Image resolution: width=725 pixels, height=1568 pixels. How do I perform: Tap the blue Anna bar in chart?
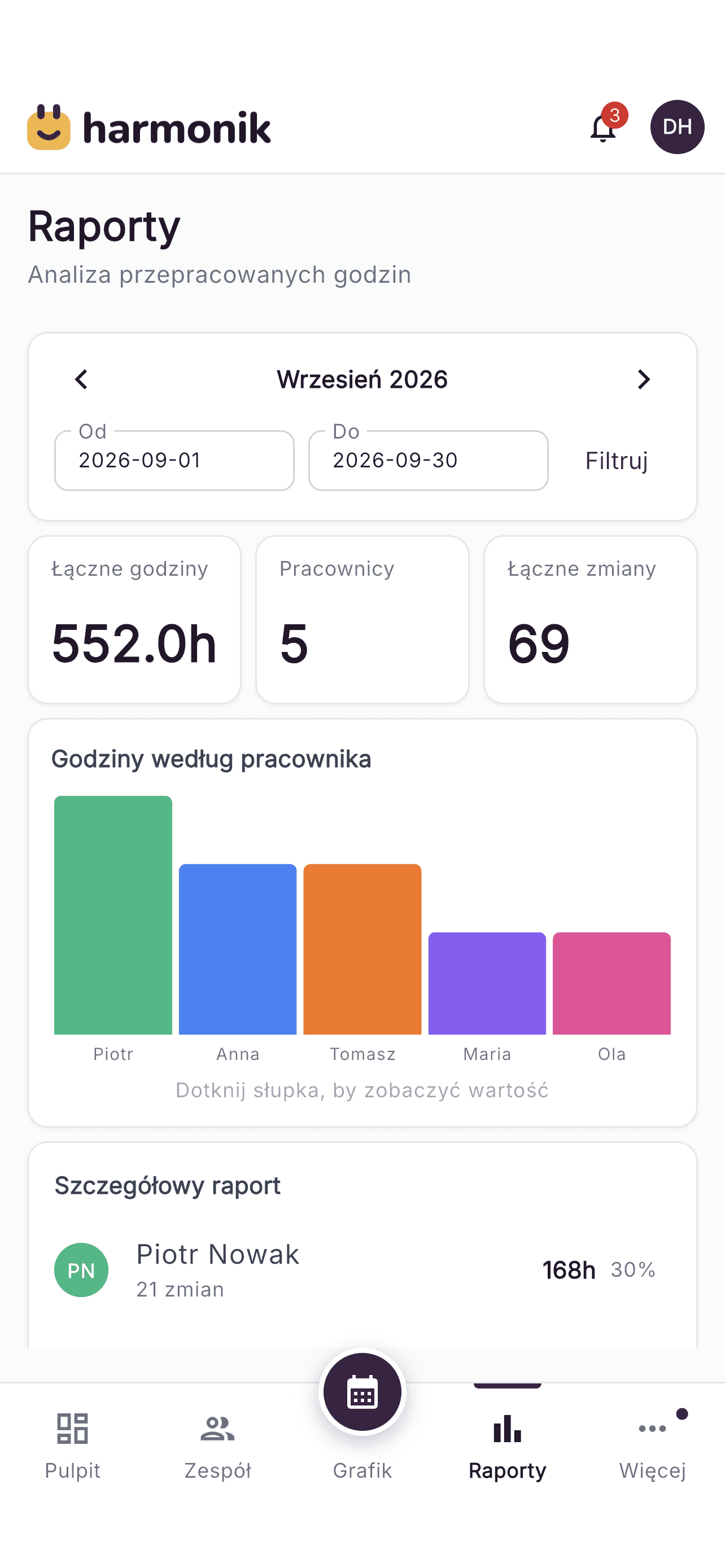point(238,949)
